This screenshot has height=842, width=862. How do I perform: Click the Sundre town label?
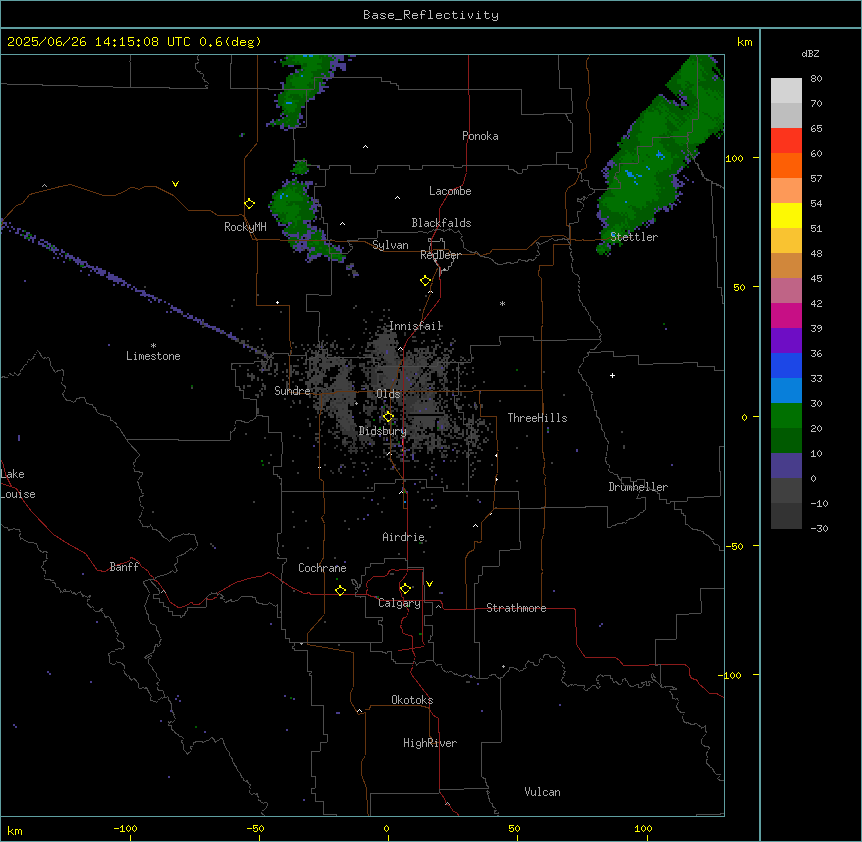click(292, 391)
